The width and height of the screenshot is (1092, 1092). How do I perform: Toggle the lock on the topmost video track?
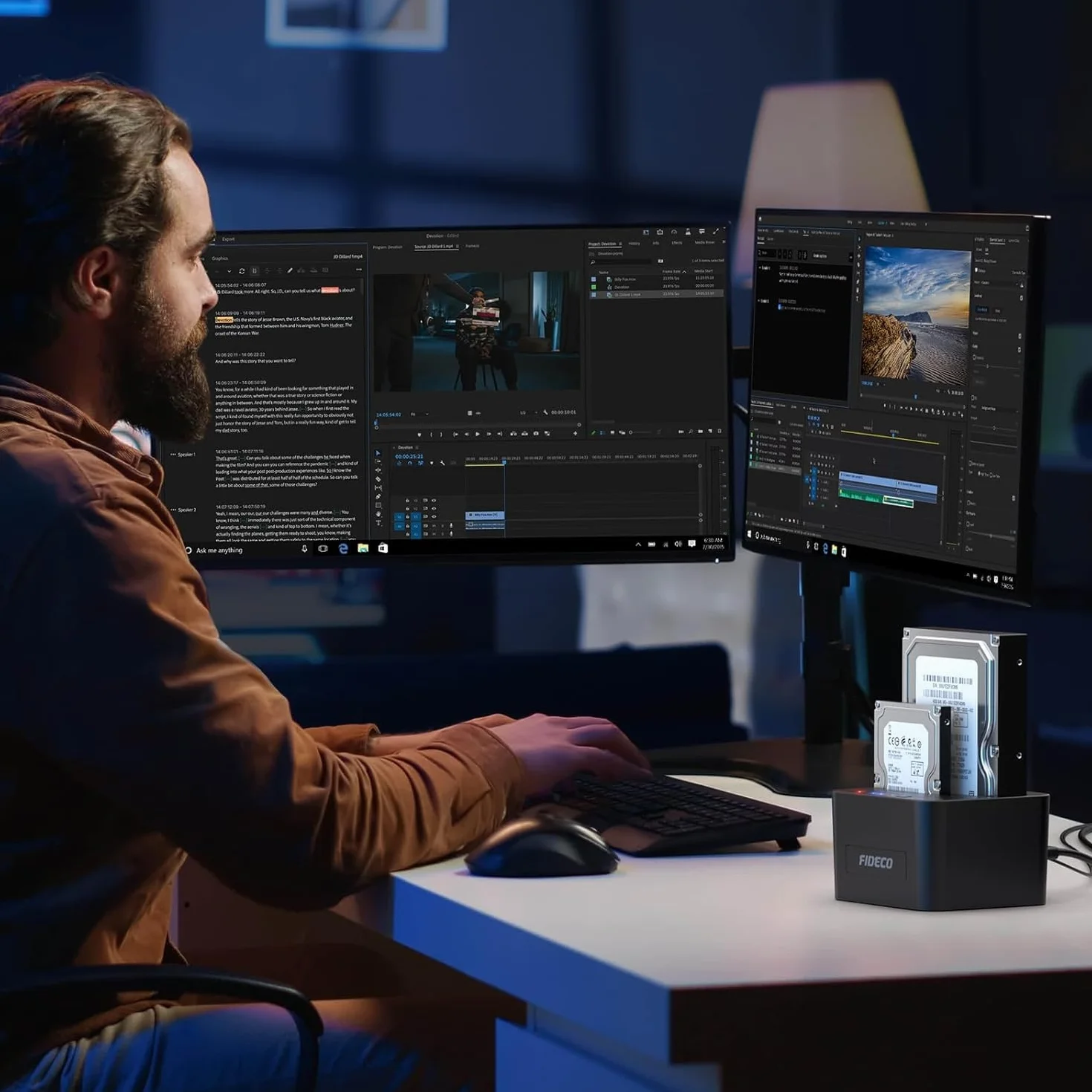click(407, 501)
